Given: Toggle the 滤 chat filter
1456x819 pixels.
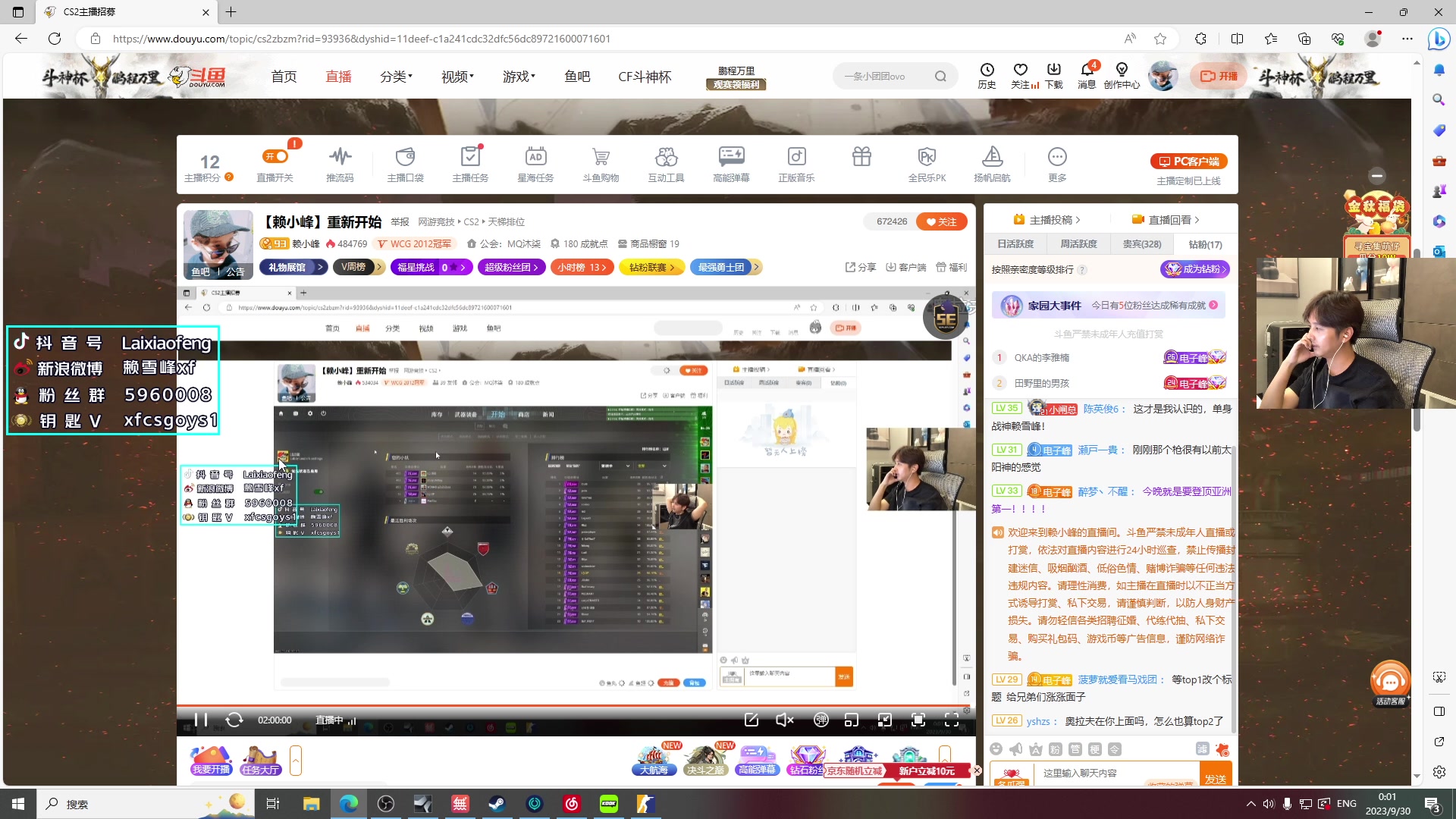Looking at the screenshot, I should [x=1203, y=749].
